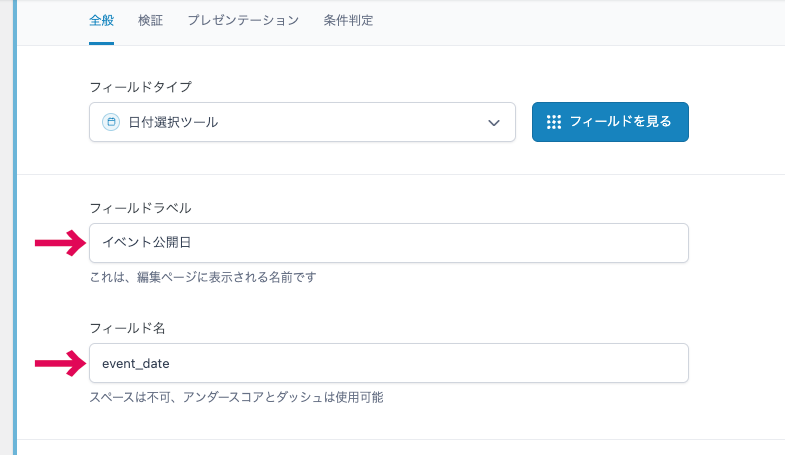Select the プレゼンテーション tab
The height and width of the screenshot is (455, 785).
pos(243,20)
